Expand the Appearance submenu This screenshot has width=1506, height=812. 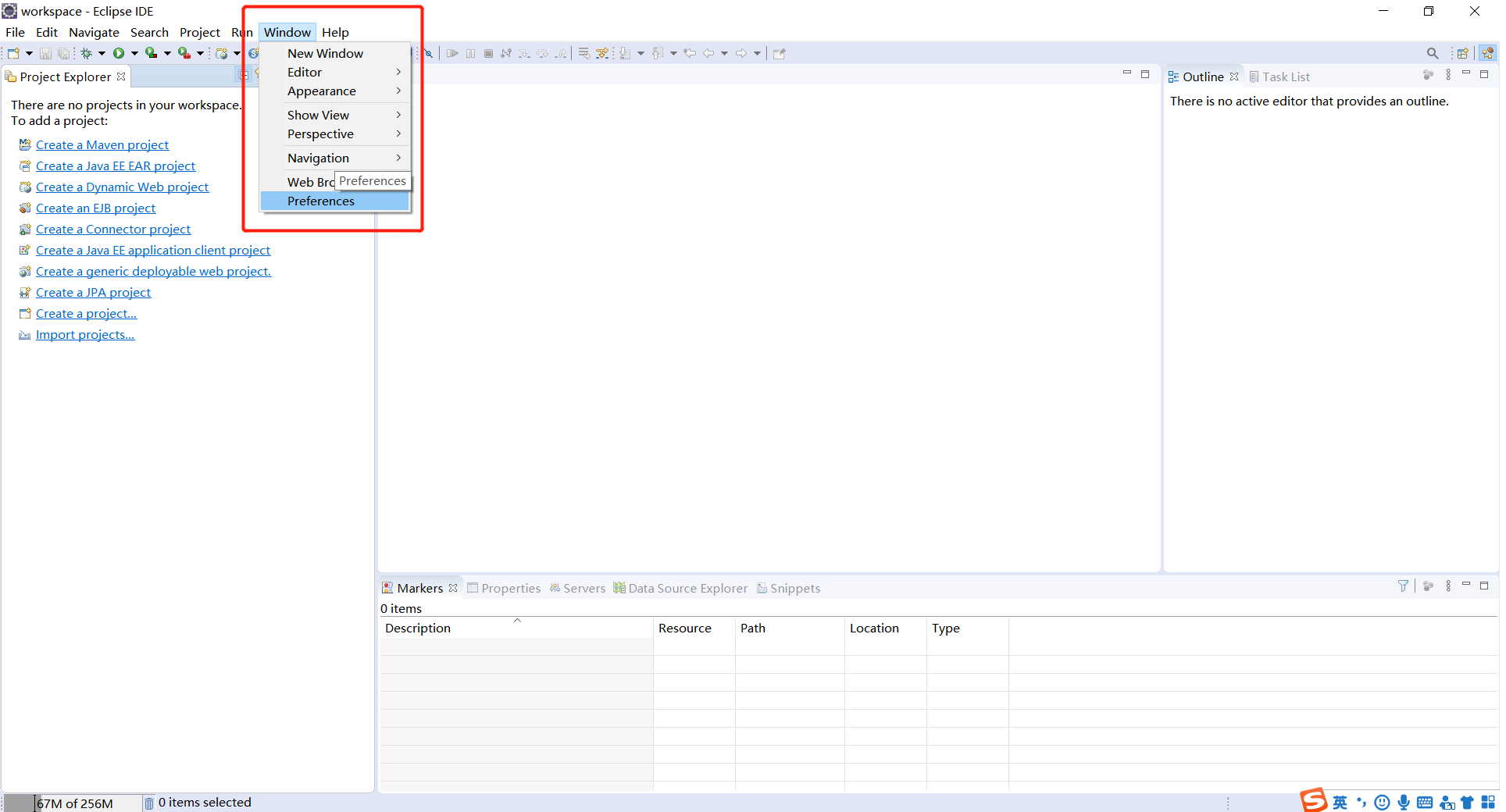coord(335,91)
